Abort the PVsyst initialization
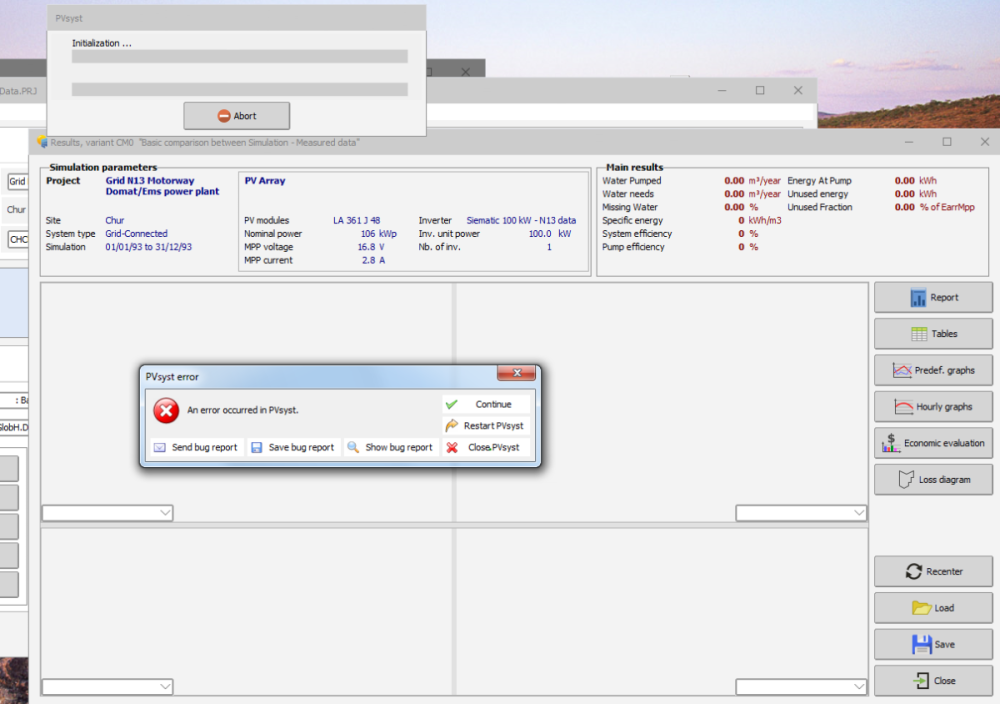This screenshot has height=704, width=1000. coord(236,116)
